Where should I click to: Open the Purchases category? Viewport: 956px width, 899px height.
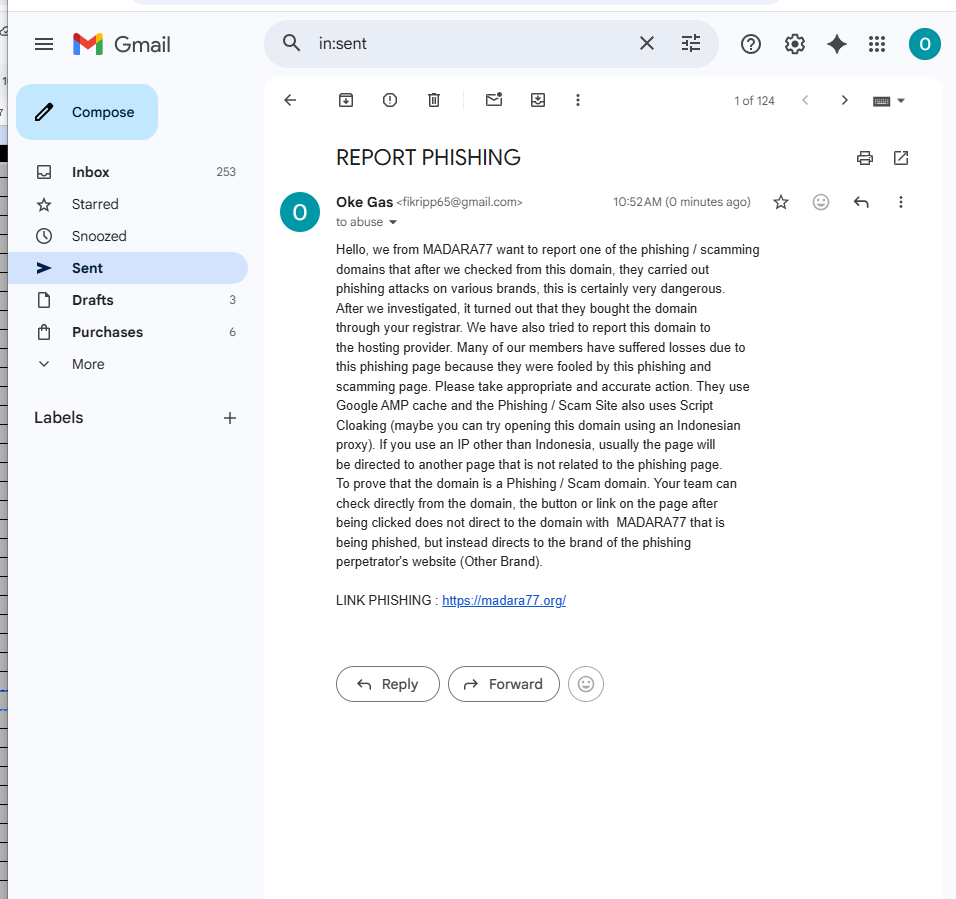(128, 332)
